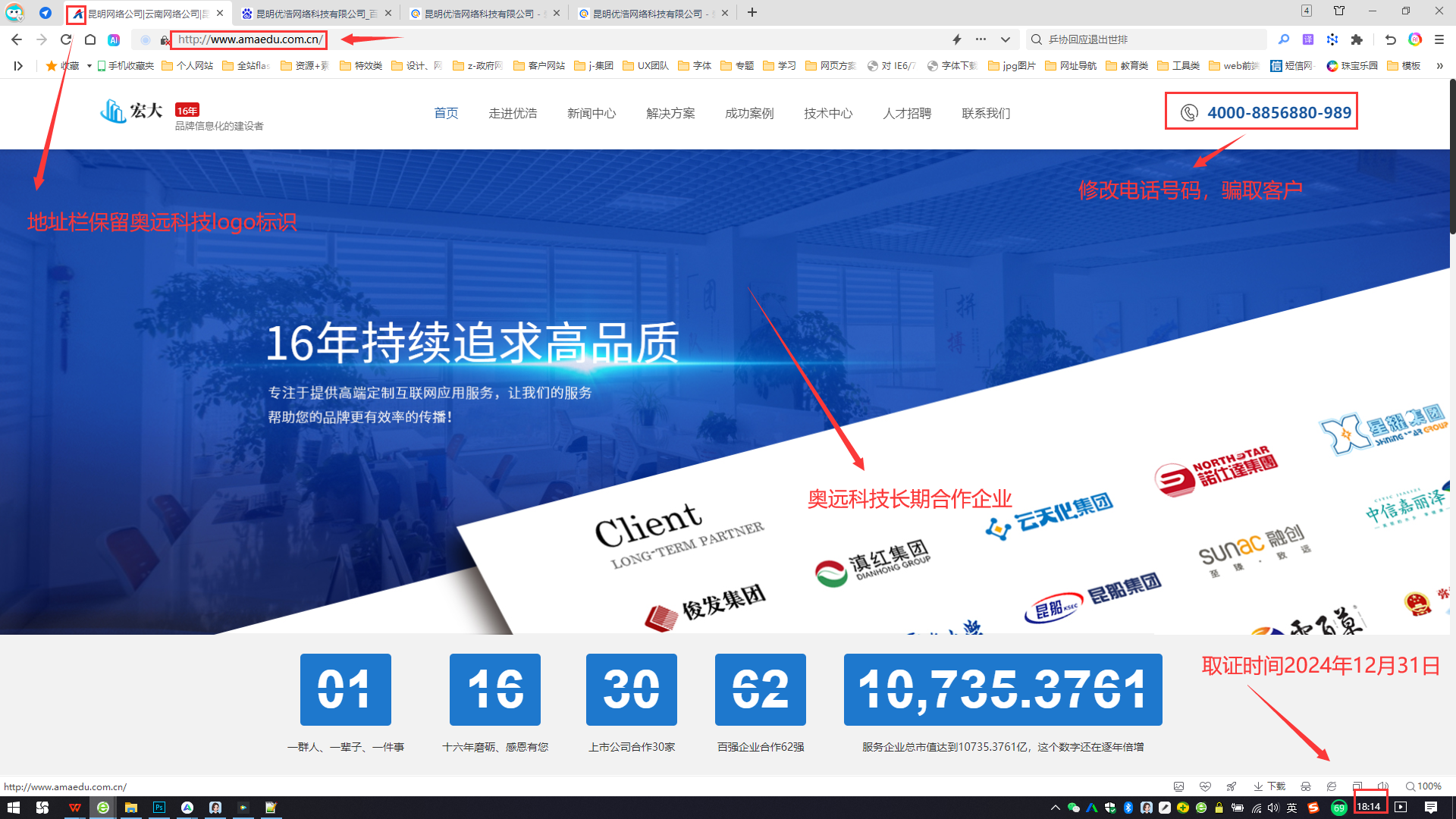Click the browser home button
This screenshot has width=1456, height=819.
coord(90,39)
